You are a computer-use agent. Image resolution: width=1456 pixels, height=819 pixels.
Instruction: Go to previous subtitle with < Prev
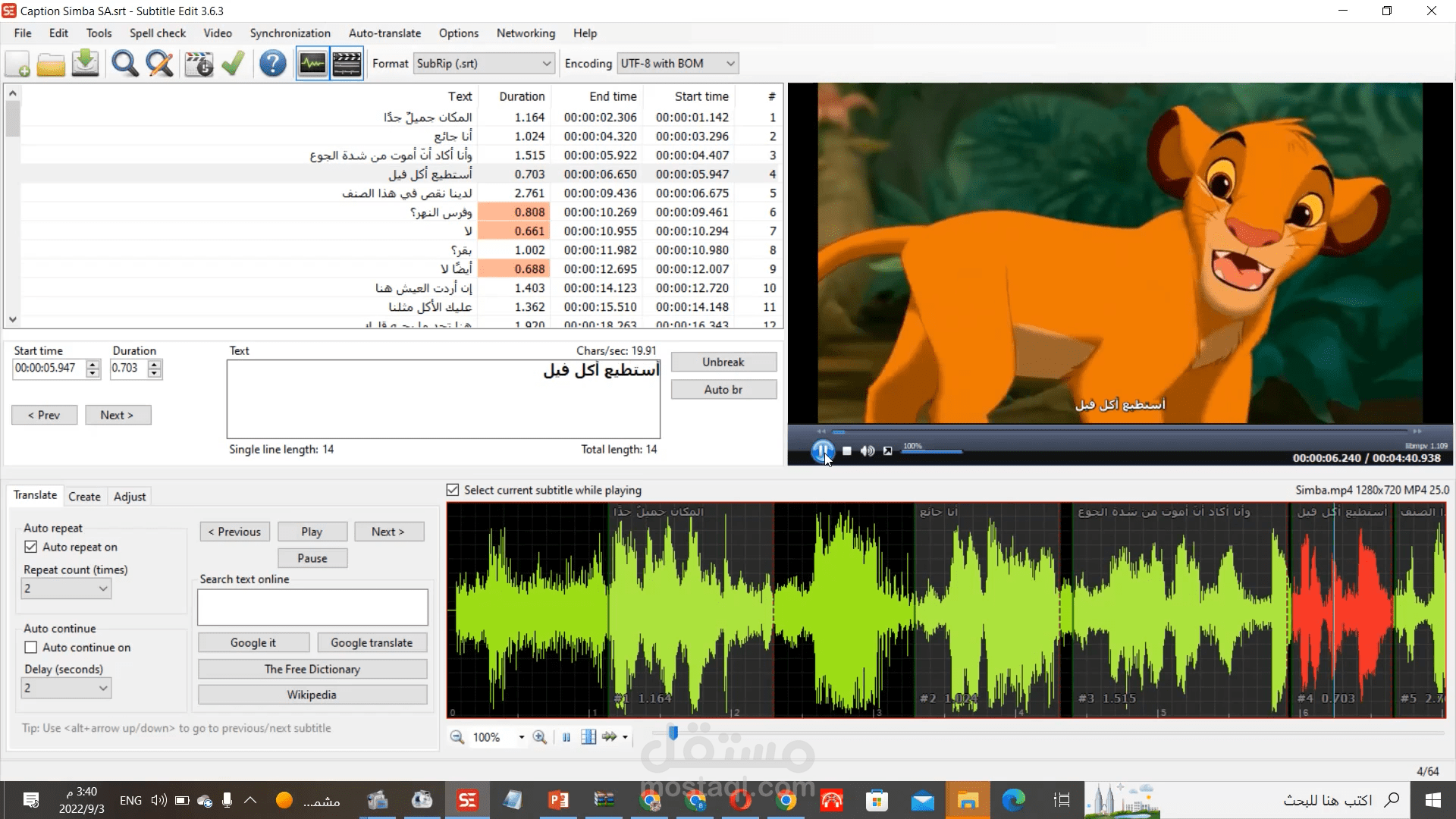[44, 416]
